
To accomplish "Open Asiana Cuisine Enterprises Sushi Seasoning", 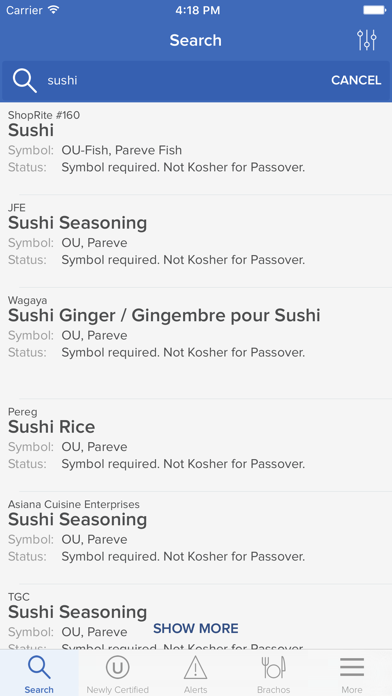I will click(x=196, y=538).
